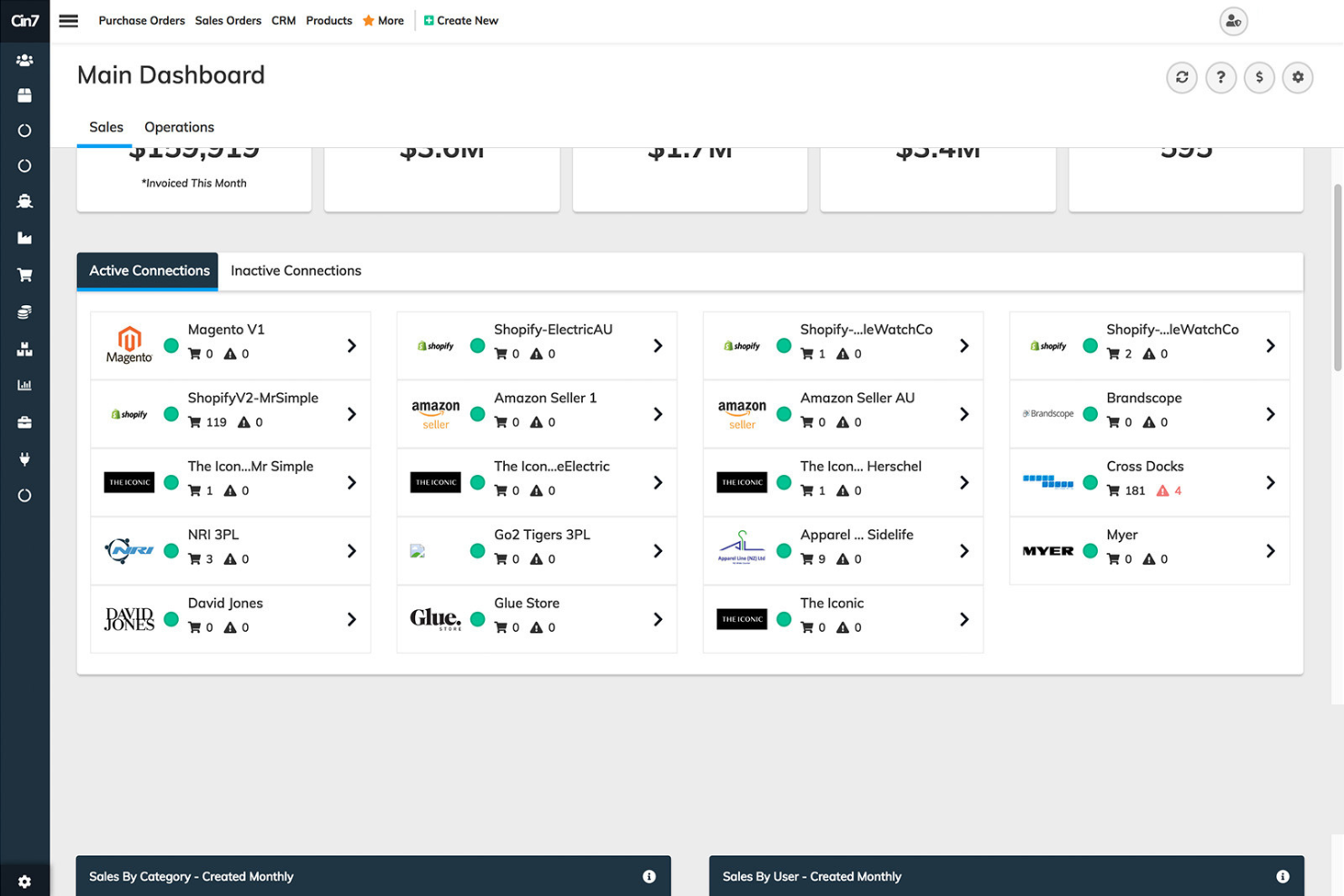
Task: Open the reports bar-chart icon in the sidebar
Action: pos(25,384)
